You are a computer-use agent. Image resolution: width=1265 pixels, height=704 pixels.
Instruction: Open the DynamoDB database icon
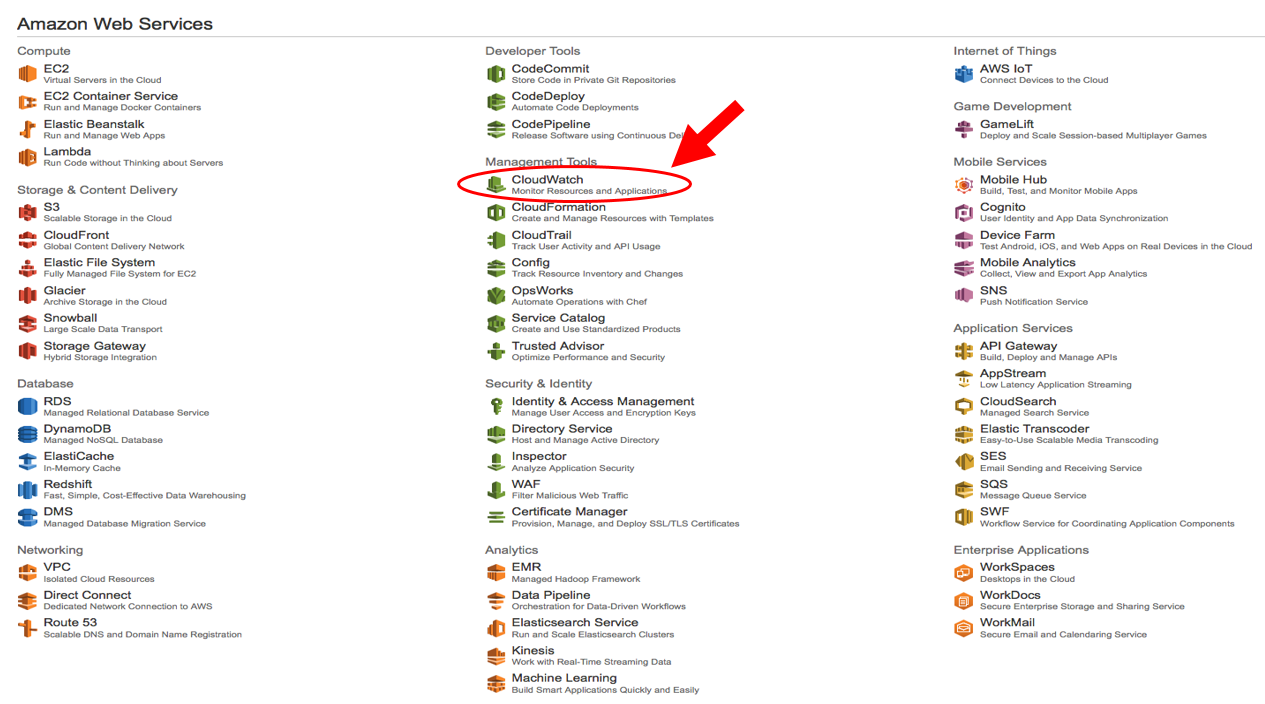click(x=27, y=434)
